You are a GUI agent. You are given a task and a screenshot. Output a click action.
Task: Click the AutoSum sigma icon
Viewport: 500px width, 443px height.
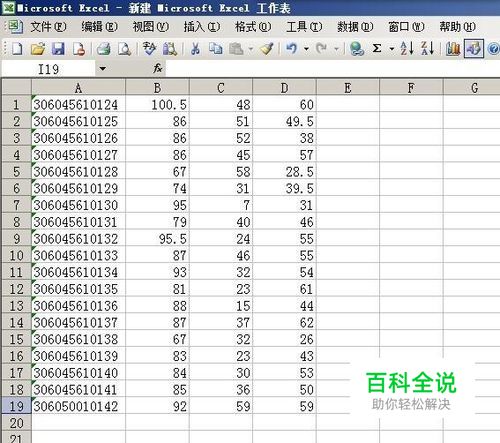pyautogui.click(x=377, y=49)
